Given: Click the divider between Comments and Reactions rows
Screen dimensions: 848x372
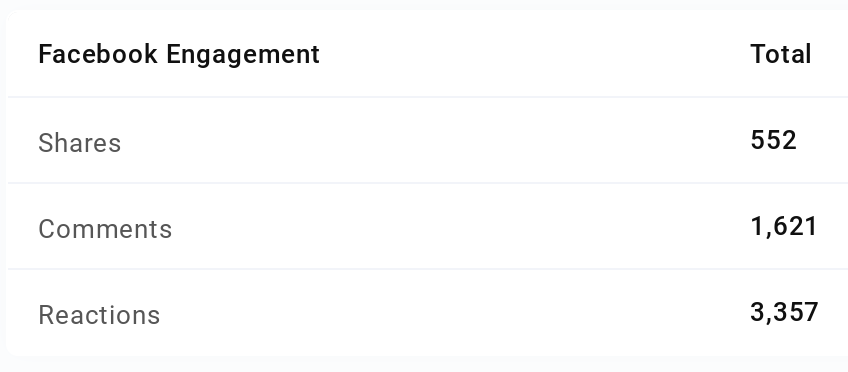Looking at the screenshot, I should (428, 269).
